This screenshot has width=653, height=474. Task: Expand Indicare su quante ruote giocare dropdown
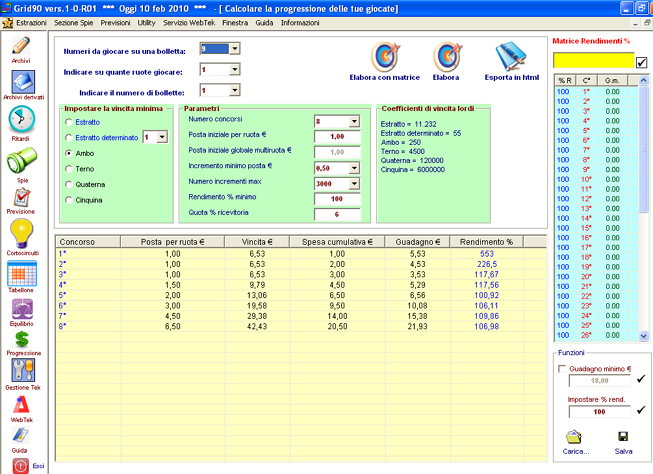pos(234,69)
